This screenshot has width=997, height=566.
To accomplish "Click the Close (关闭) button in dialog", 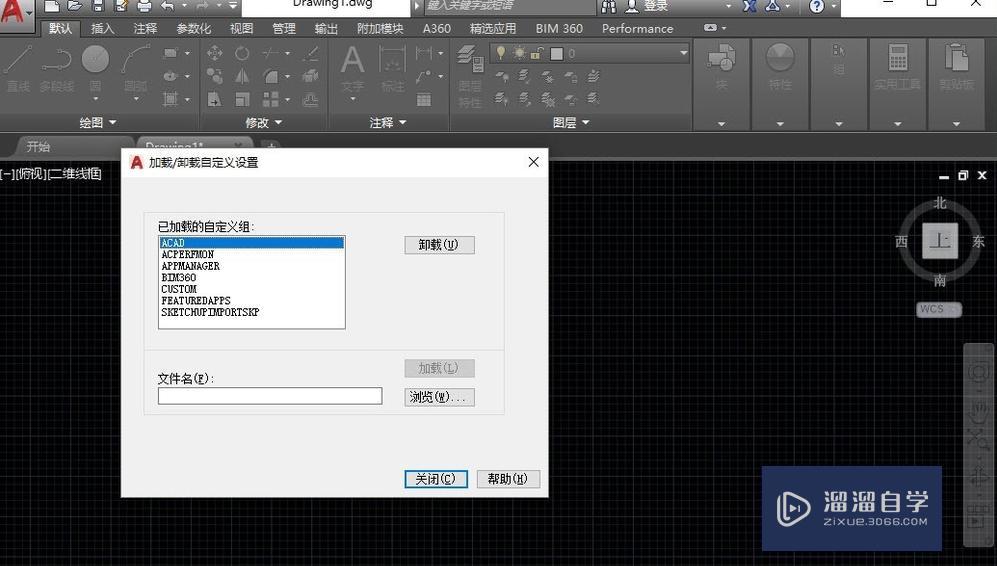I will (x=436, y=479).
